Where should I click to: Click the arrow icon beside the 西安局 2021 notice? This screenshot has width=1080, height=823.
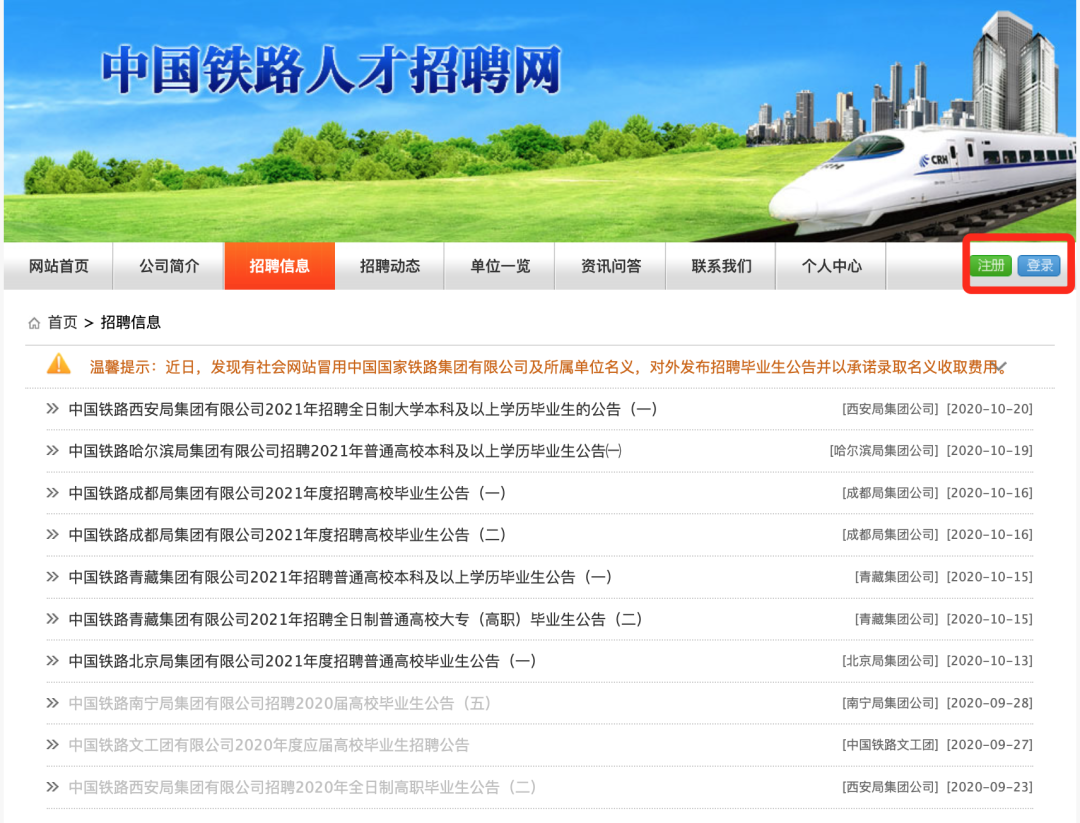[52, 408]
